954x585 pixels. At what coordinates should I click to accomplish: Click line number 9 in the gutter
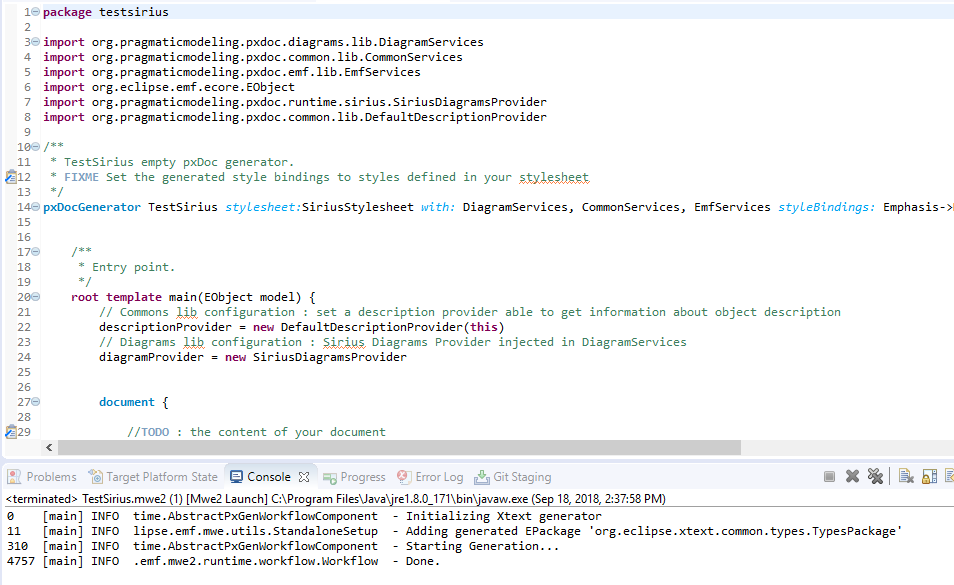[x=27, y=132]
